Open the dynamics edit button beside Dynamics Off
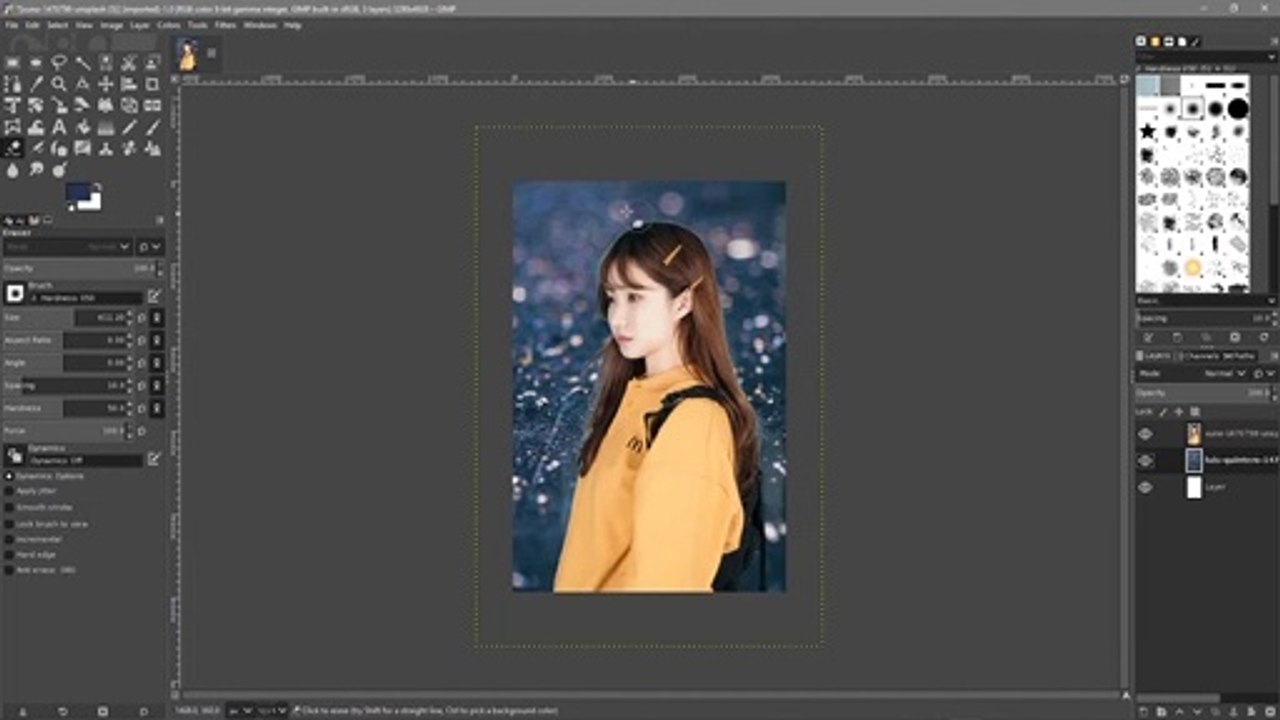This screenshot has height=720, width=1280. tap(154, 458)
